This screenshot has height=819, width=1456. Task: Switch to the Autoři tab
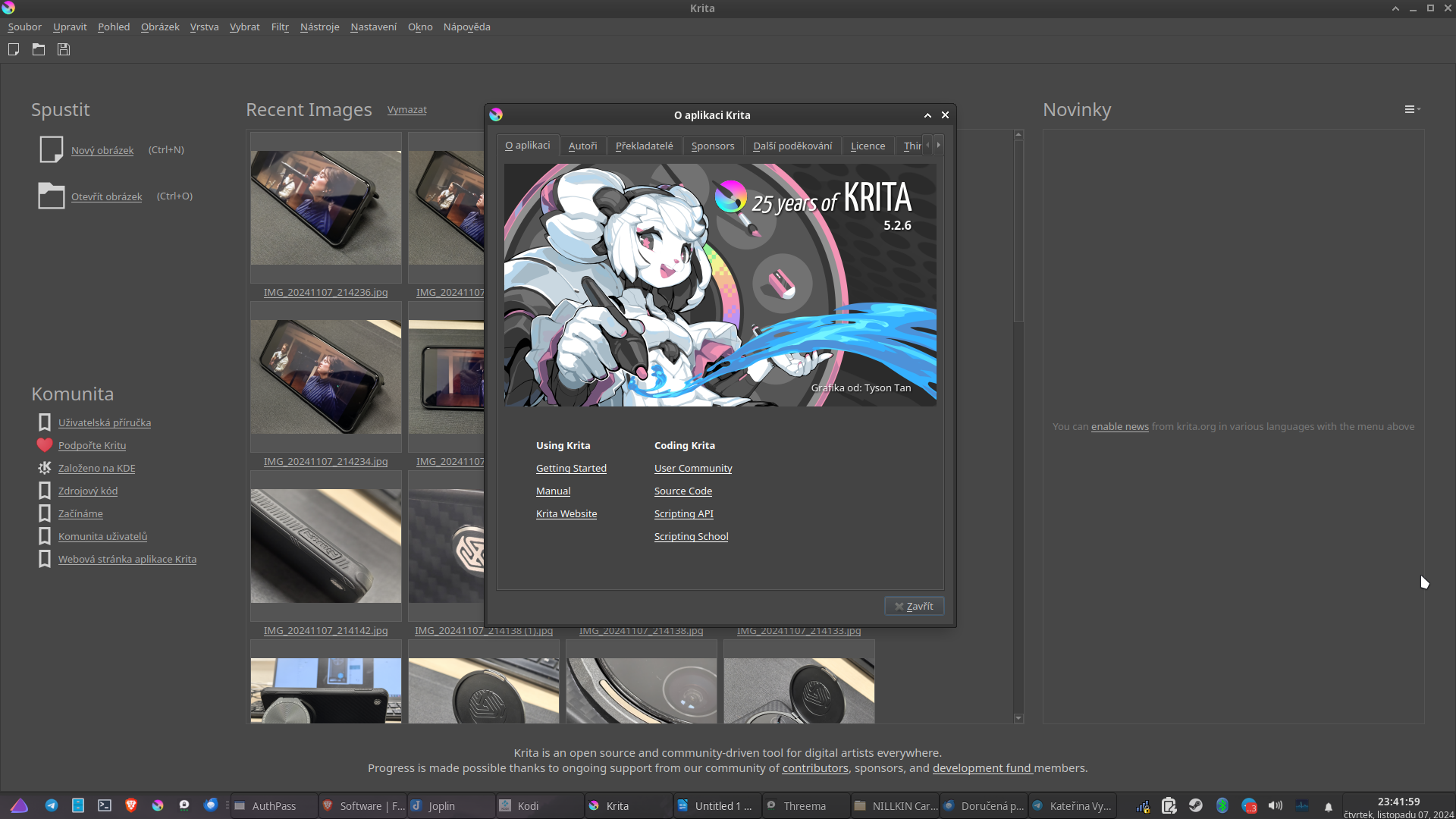click(x=582, y=146)
